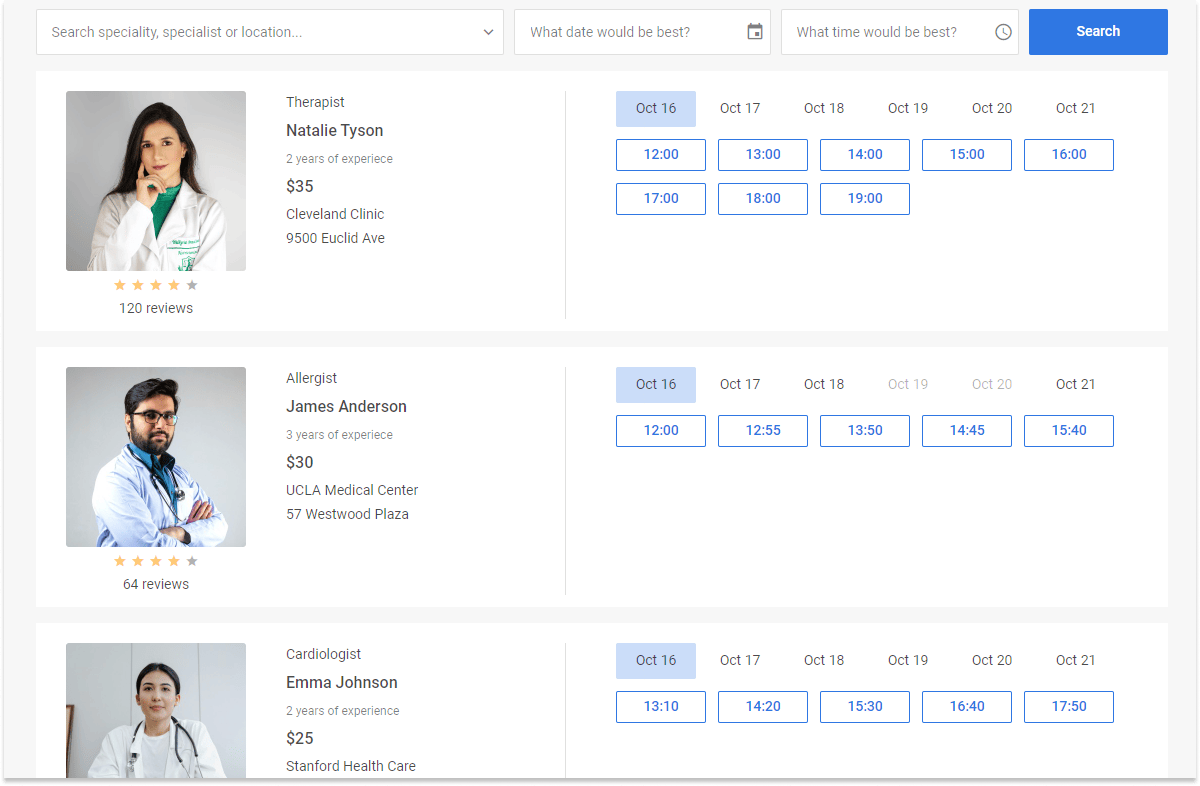Image resolution: width=1200 pixels, height=786 pixels.
Task: Book the 15:00 slot with Natalie Tyson
Action: pos(967,155)
